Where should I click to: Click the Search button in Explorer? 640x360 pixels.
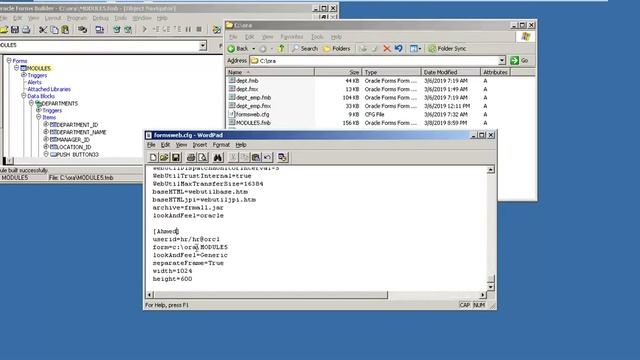click(305, 49)
